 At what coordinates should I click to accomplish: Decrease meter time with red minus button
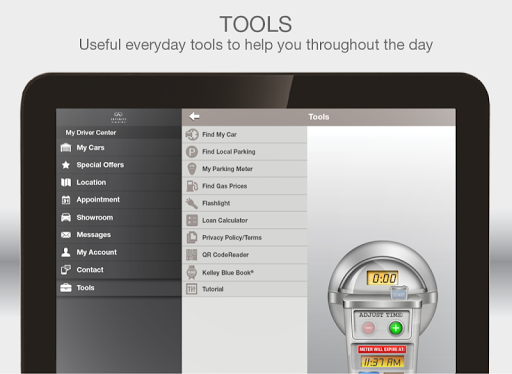click(368, 328)
